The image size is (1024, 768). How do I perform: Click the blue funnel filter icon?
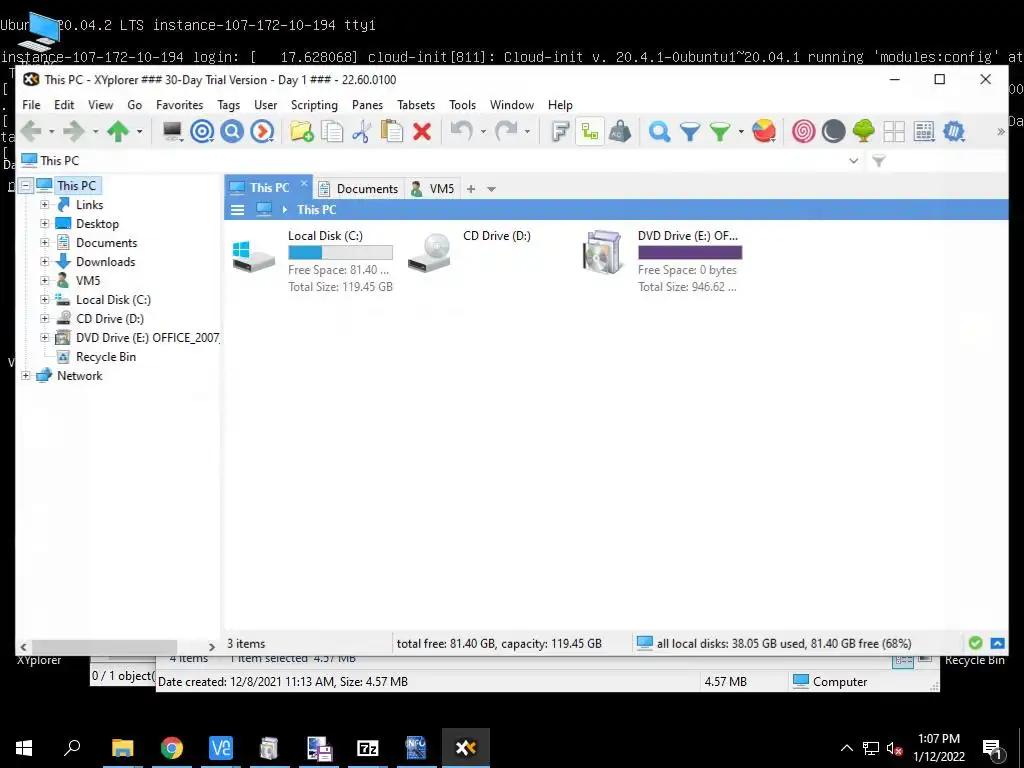pos(690,131)
